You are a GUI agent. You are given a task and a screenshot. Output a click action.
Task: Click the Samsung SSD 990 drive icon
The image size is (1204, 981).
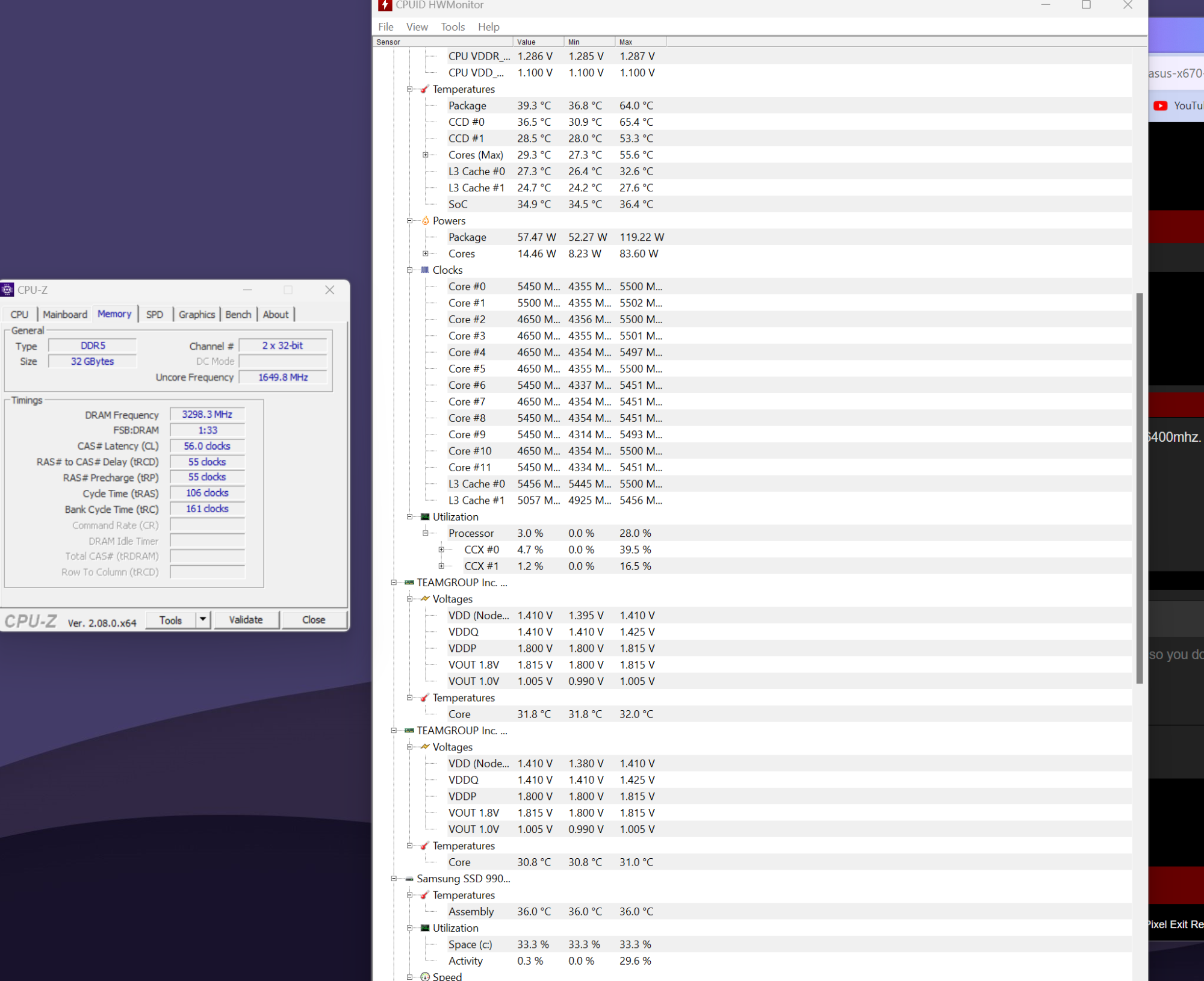click(409, 879)
